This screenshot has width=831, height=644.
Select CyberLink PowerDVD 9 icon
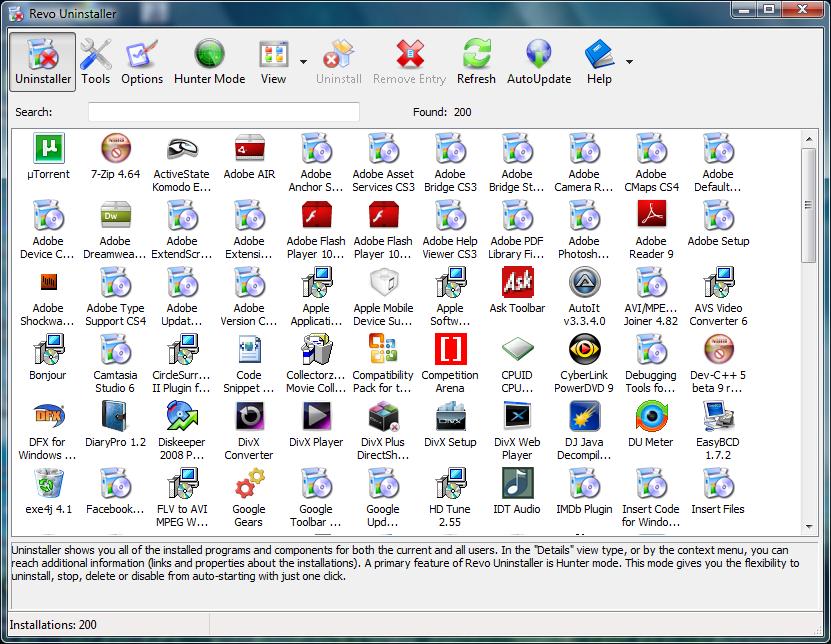584,349
